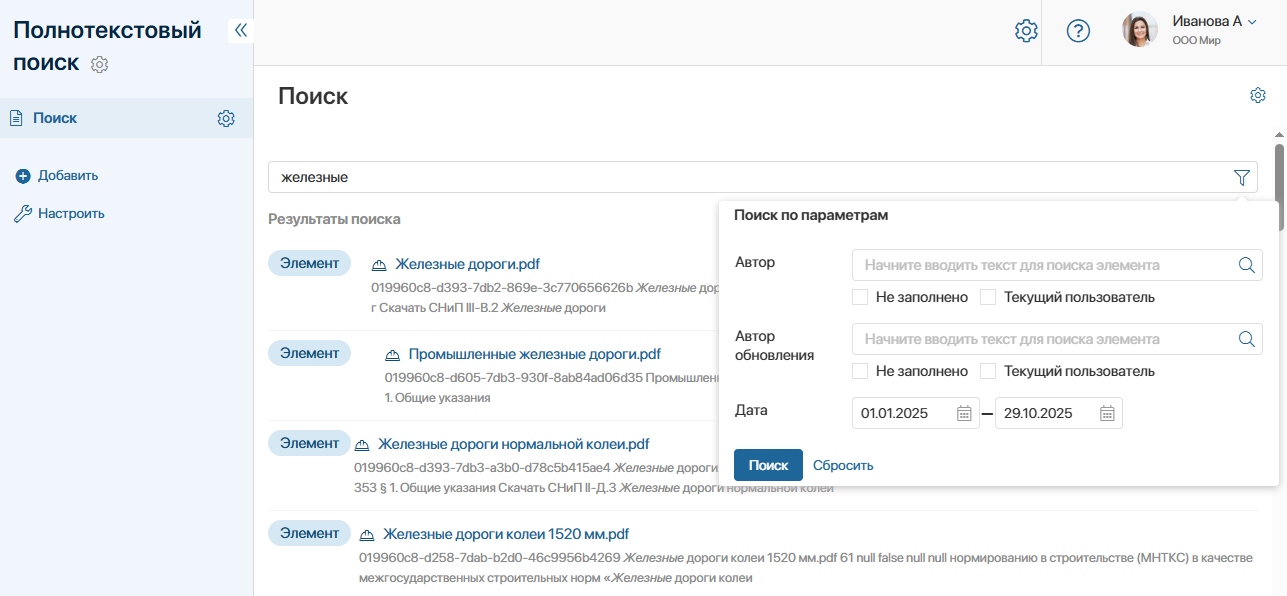Collapse the sidebar with the double chevron

click(240, 29)
